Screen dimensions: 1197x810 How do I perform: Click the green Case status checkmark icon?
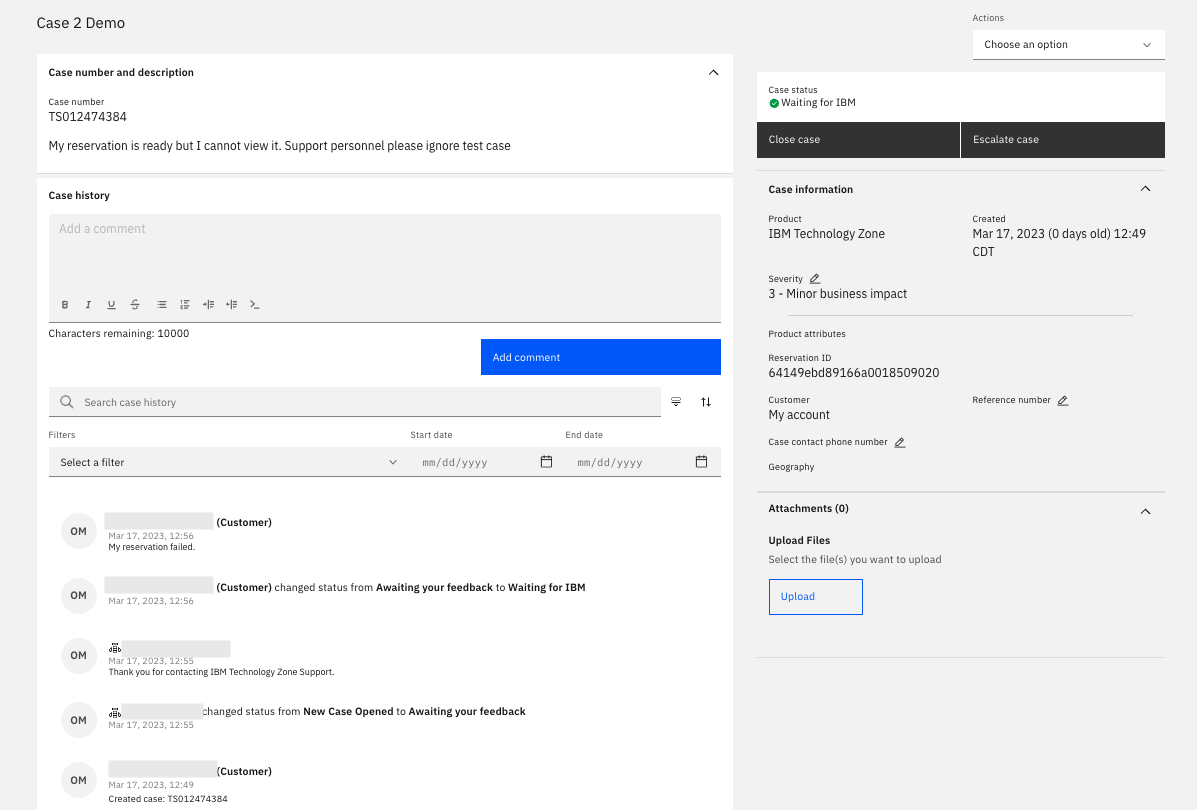click(774, 103)
